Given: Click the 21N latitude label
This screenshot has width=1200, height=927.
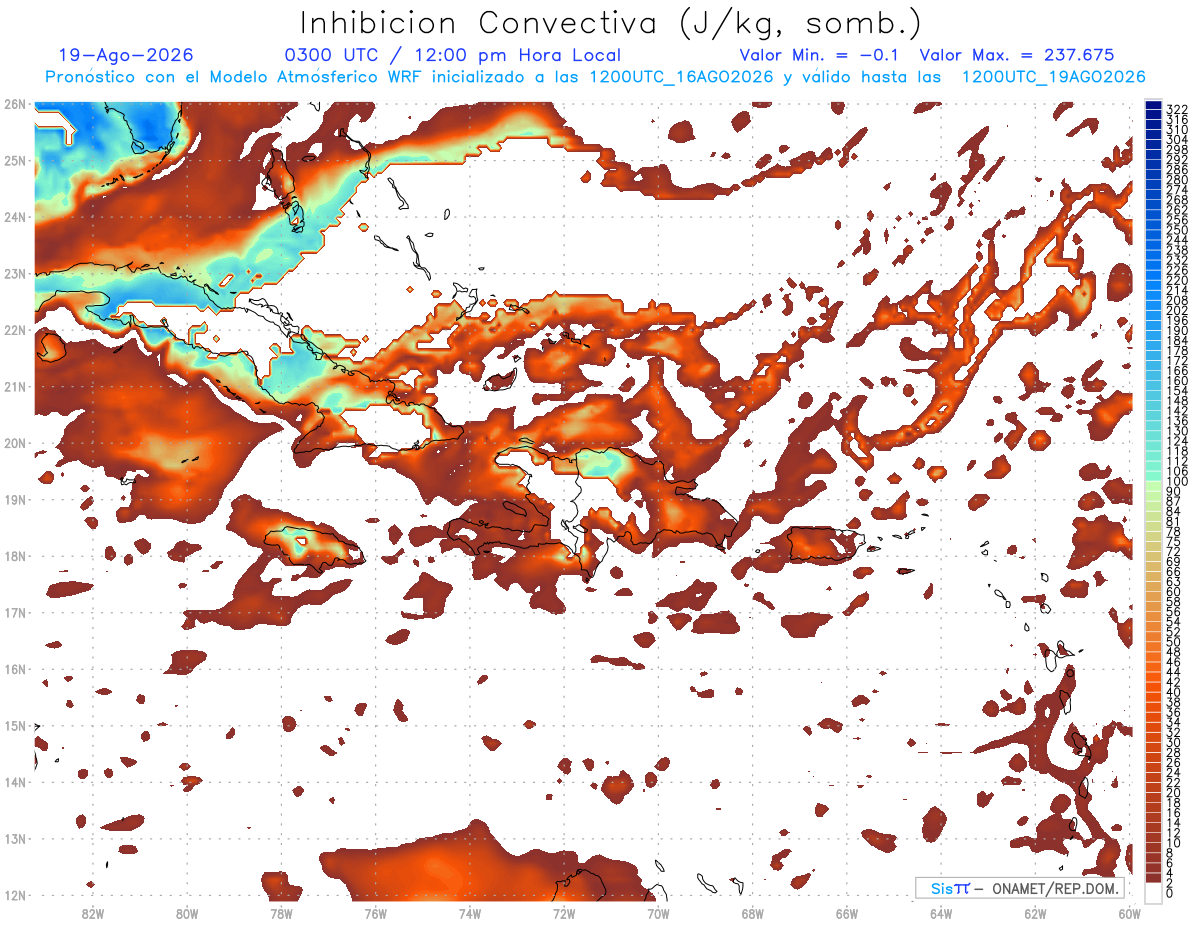Looking at the screenshot, I should click(x=15, y=386).
